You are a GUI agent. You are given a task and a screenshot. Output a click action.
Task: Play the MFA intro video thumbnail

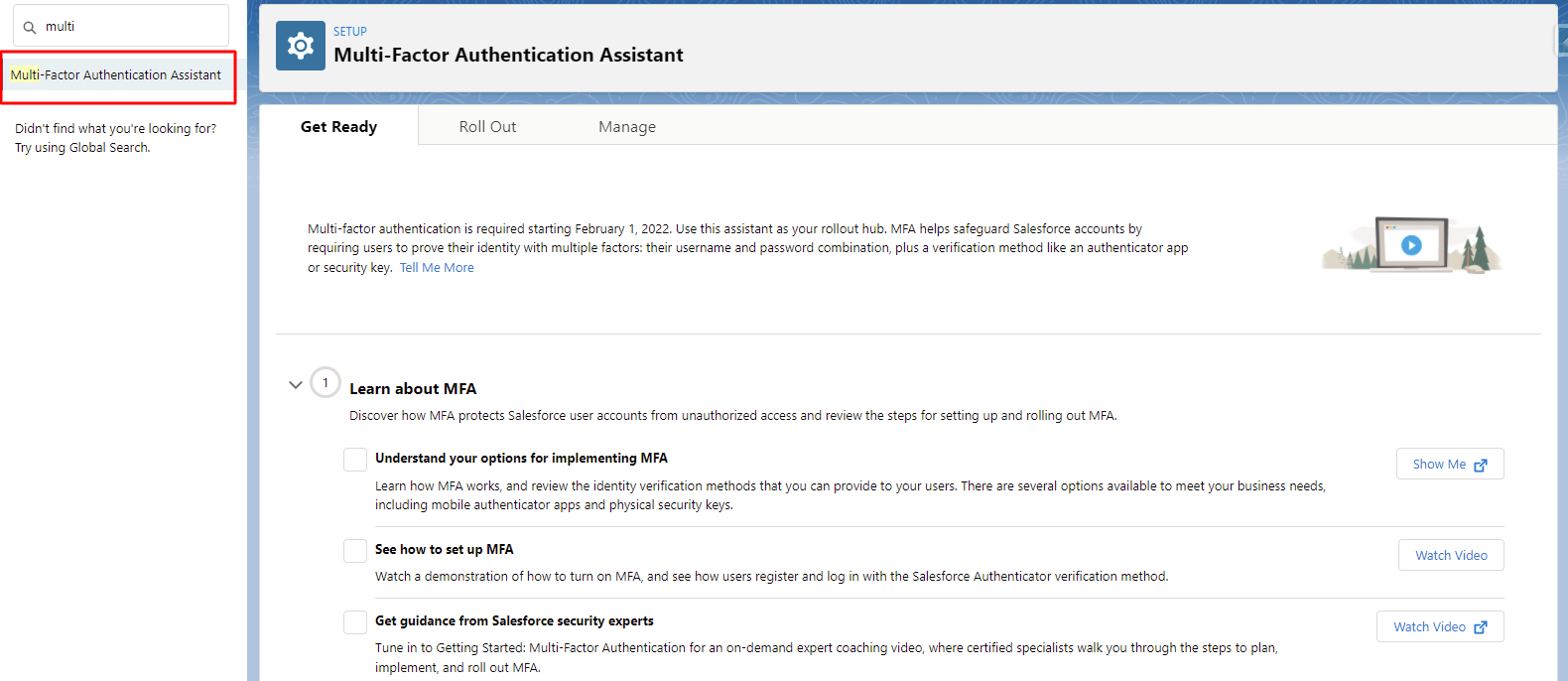coord(1411,244)
